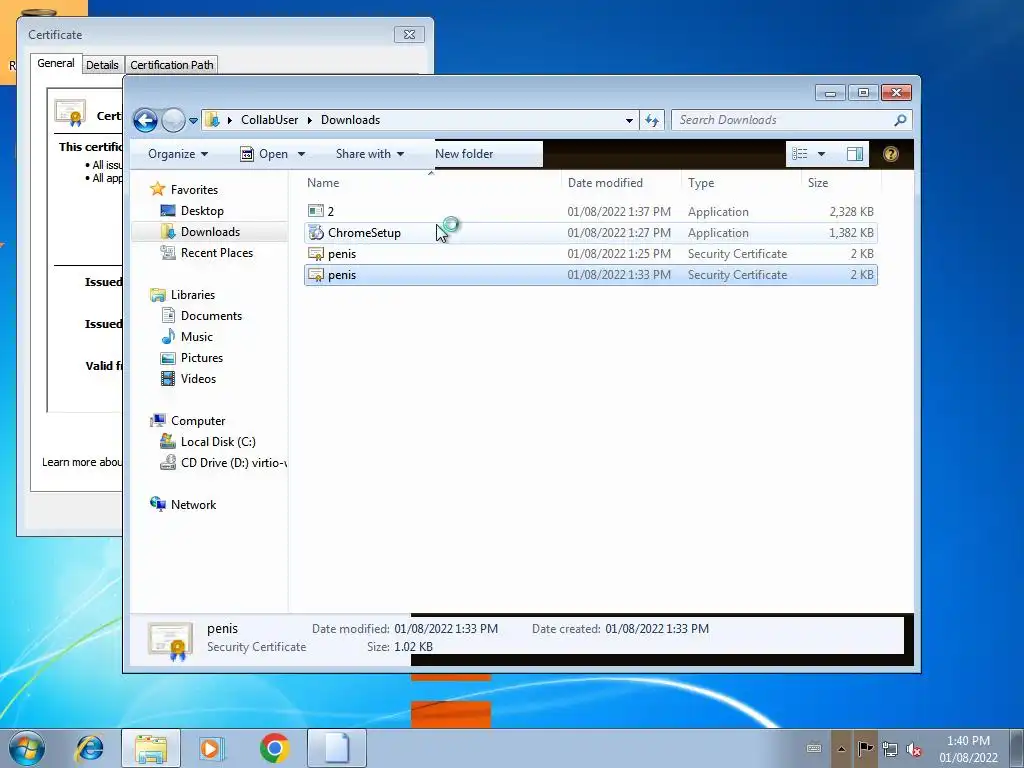Open Recent Places in the sidebar

[216, 253]
